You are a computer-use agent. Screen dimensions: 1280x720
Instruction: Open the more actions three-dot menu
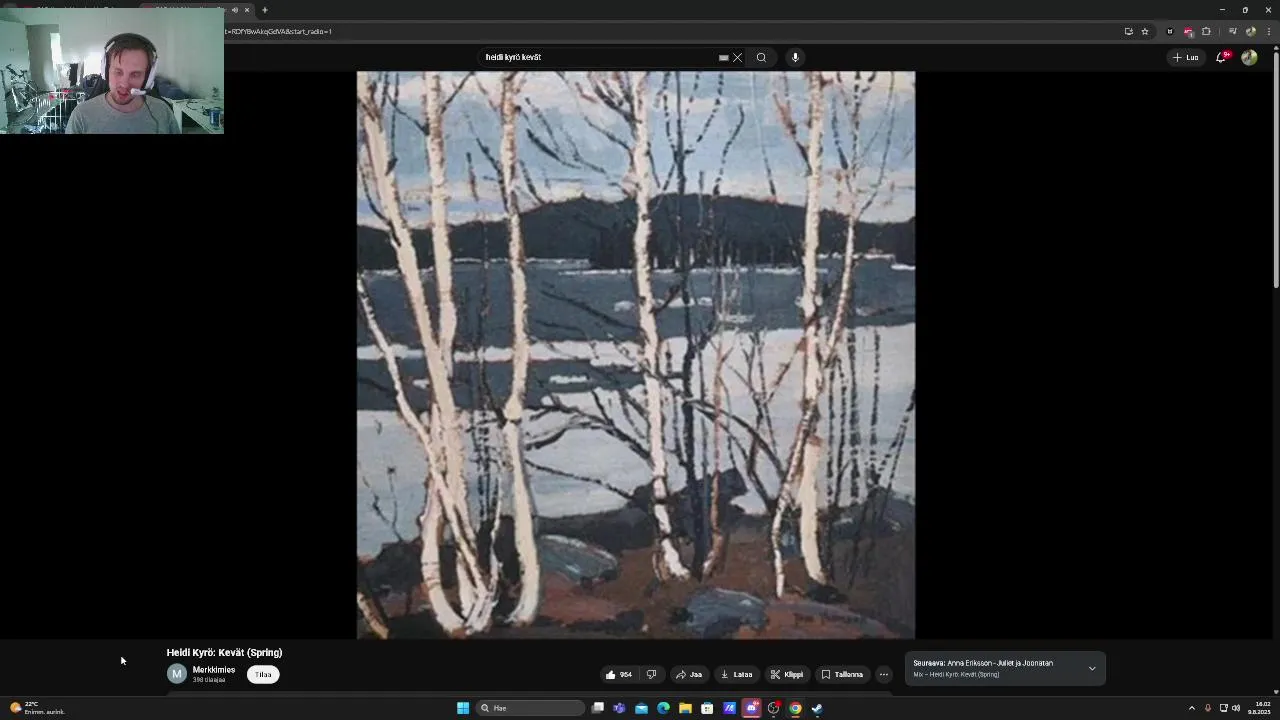[883, 674]
